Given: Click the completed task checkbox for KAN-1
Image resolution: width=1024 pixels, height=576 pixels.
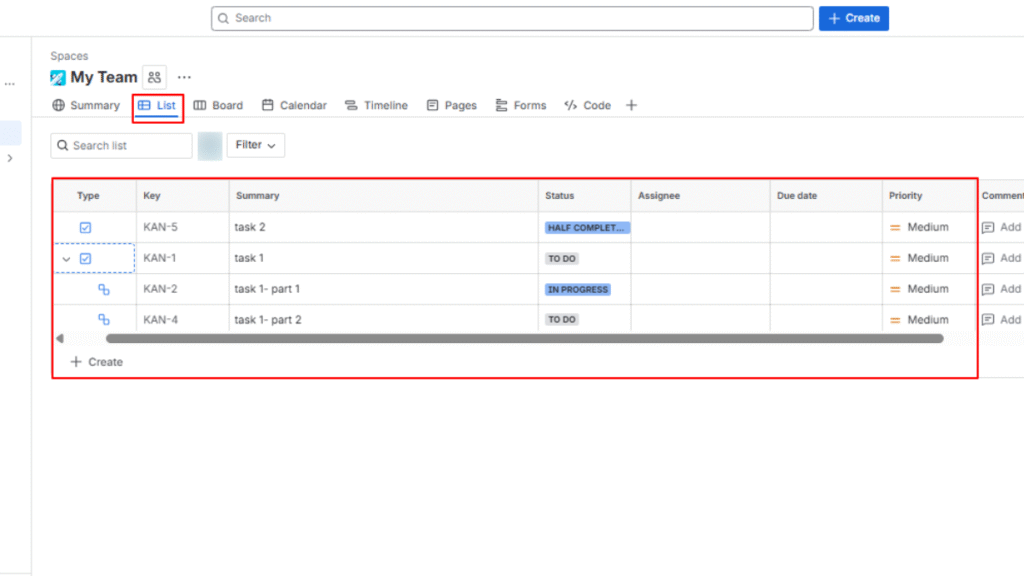Looking at the screenshot, I should 86,257.
